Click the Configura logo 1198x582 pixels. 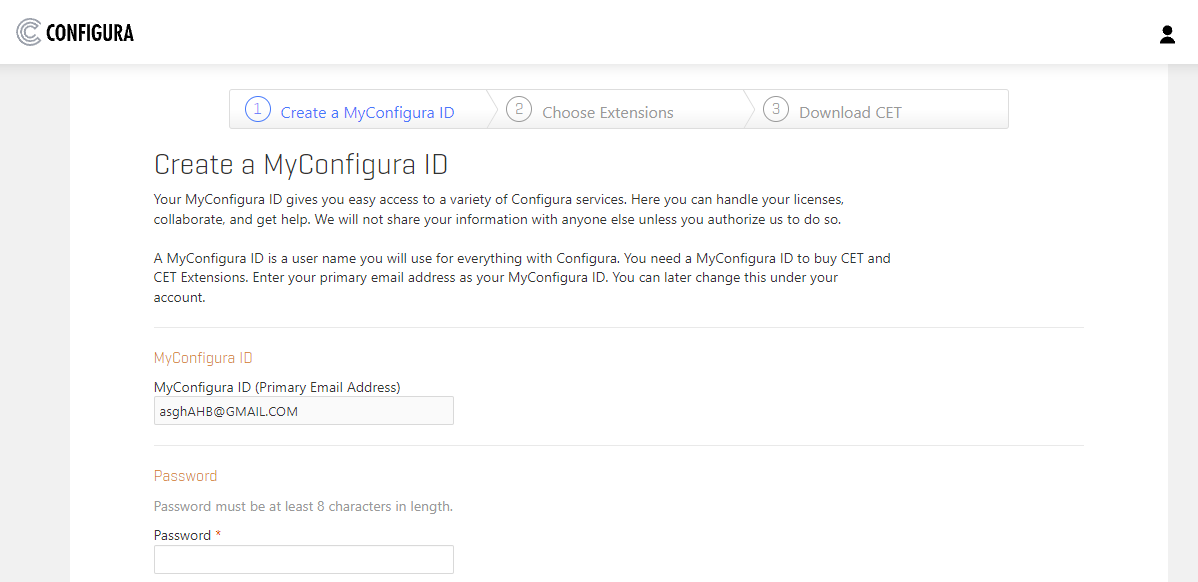[x=75, y=32]
